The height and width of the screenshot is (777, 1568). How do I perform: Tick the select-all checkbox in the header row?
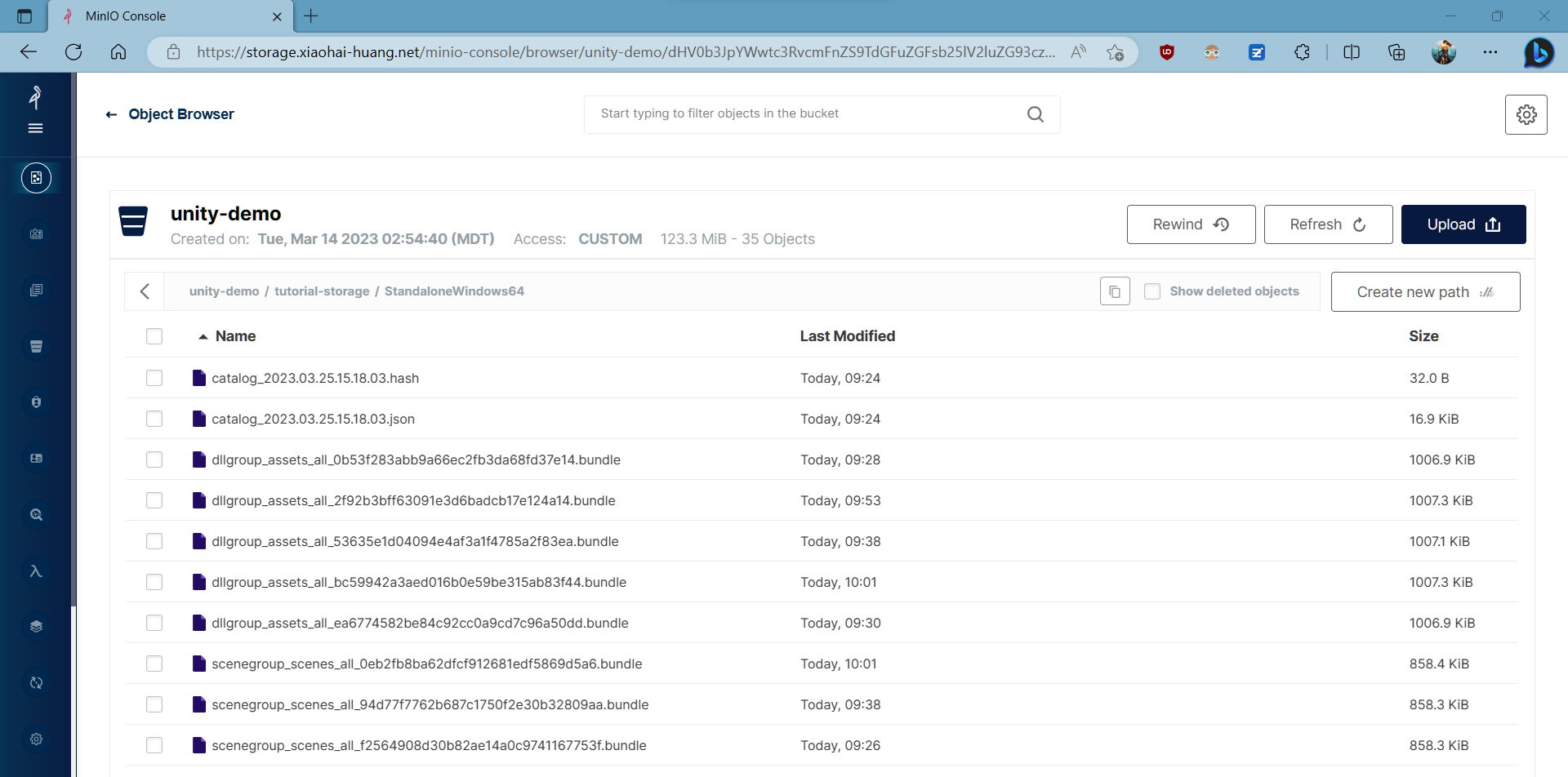pos(154,336)
